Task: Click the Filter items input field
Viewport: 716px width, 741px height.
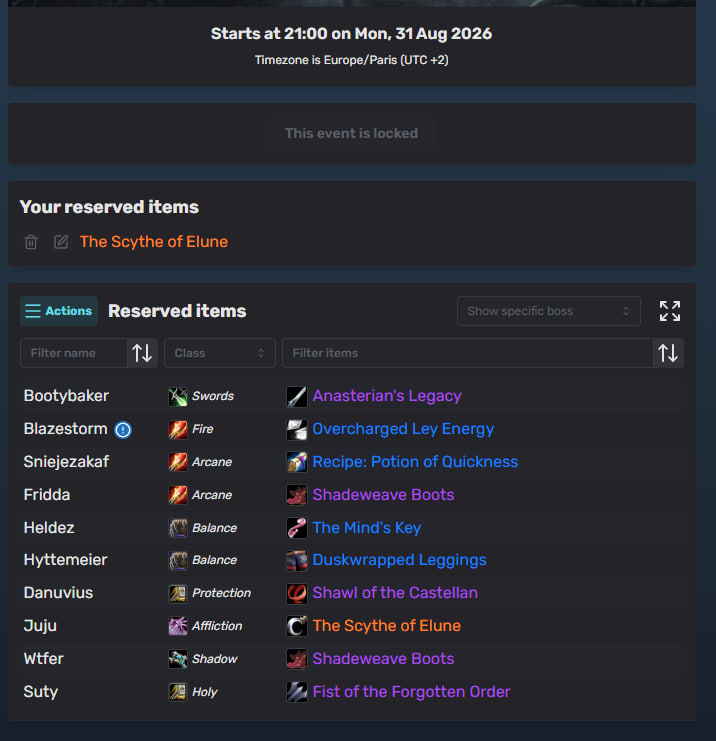Action: click(x=467, y=353)
